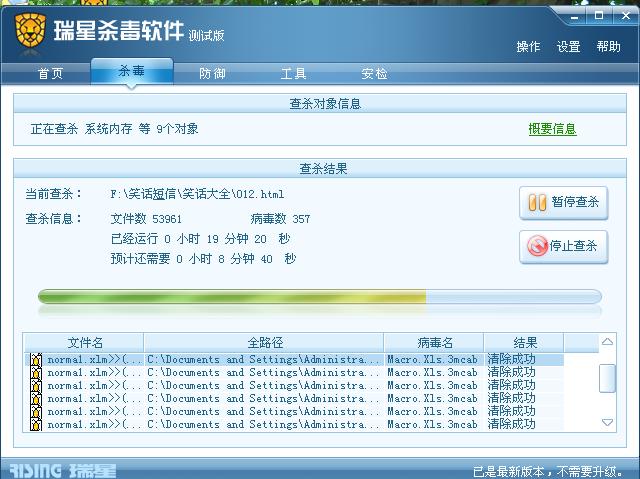Sort by 全路径 column header

click(x=264, y=342)
